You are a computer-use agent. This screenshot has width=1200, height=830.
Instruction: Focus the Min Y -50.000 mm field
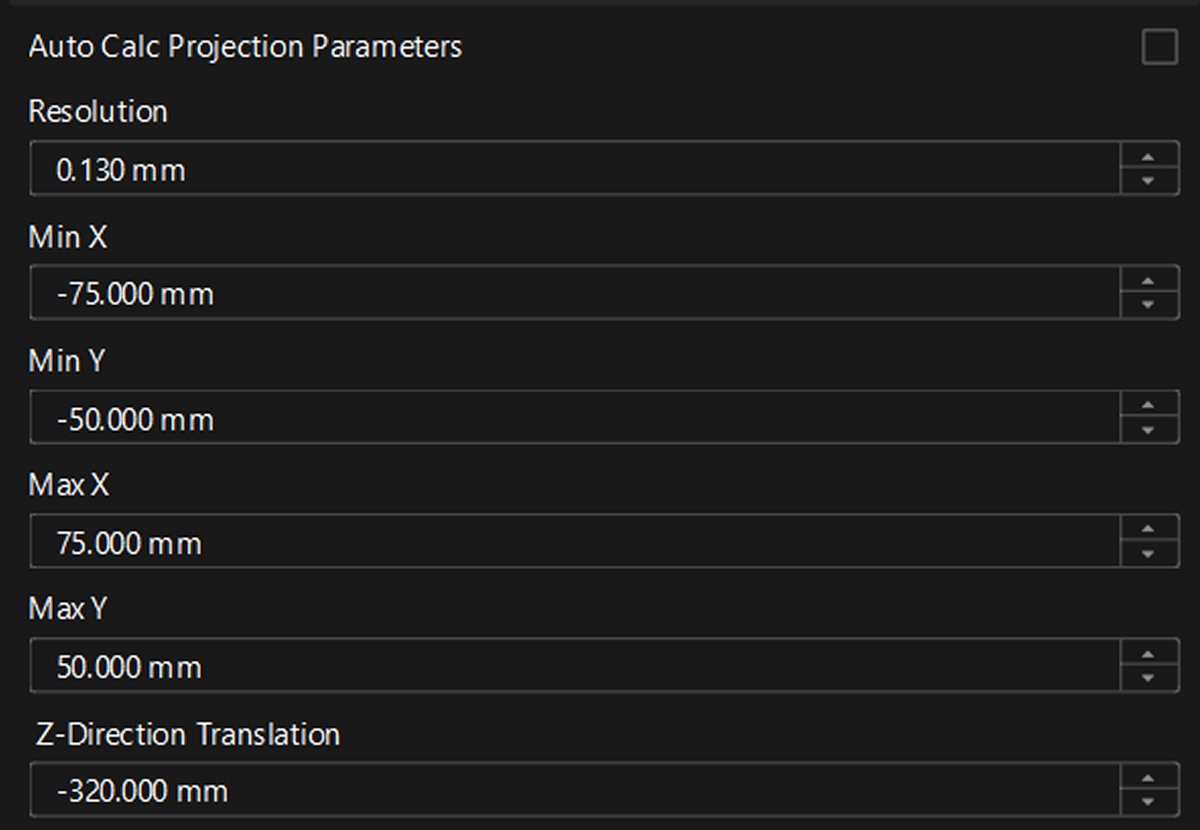tap(575, 417)
